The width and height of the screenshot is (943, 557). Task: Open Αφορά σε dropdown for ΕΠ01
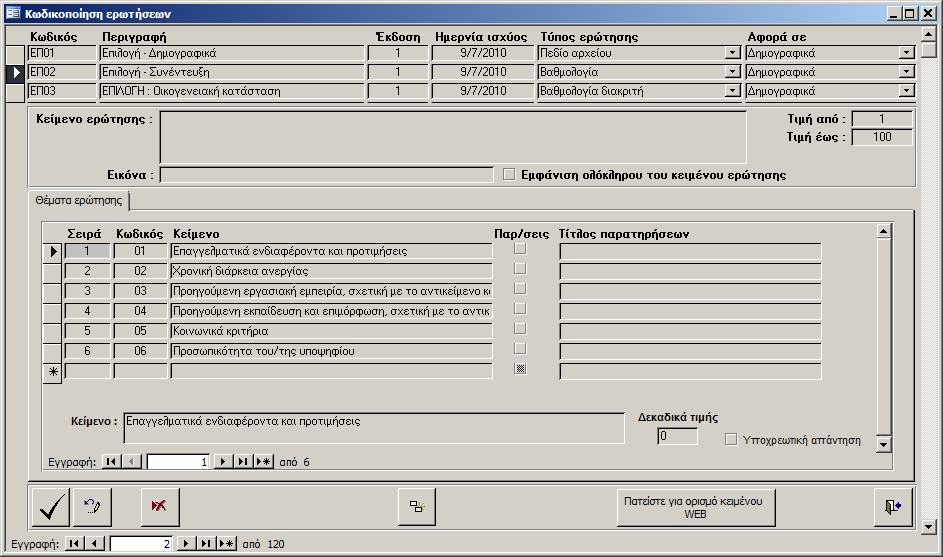pos(906,53)
